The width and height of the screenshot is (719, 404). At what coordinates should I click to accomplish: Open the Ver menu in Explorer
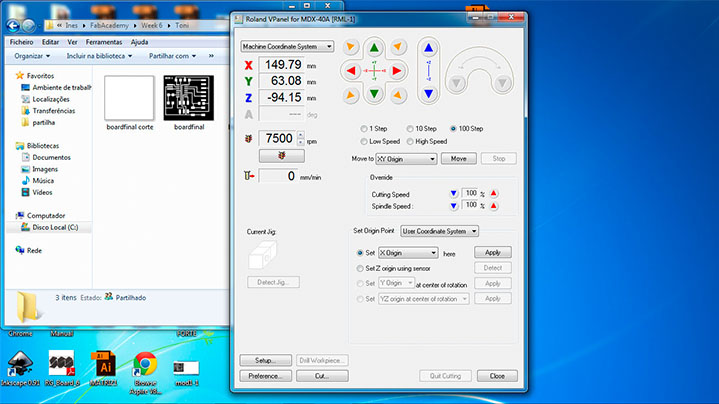tap(72, 42)
